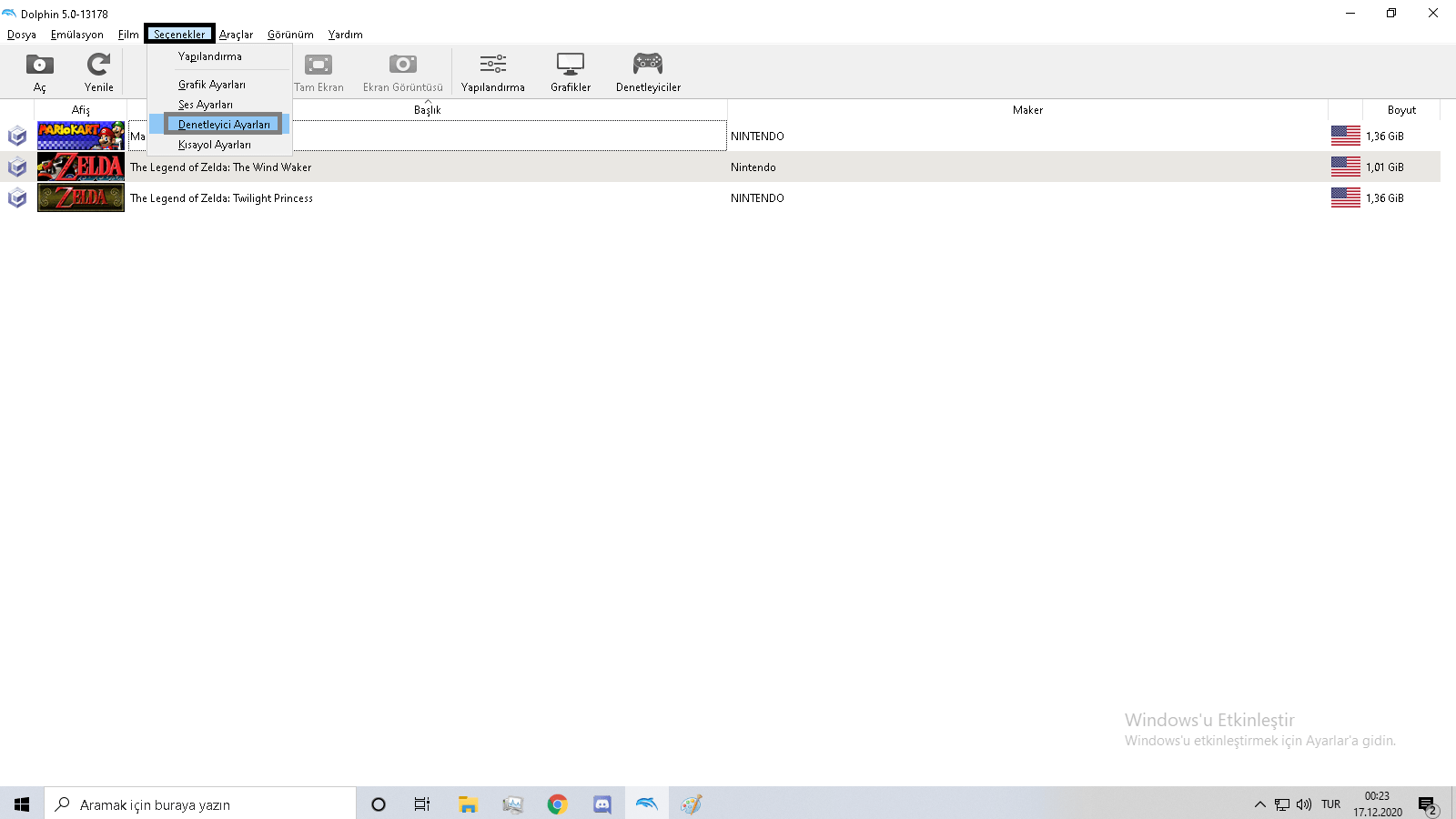Viewport: 1456px width, 819px height.
Task: Click GameCube platform icon for Wind Waker row
Action: point(17,167)
